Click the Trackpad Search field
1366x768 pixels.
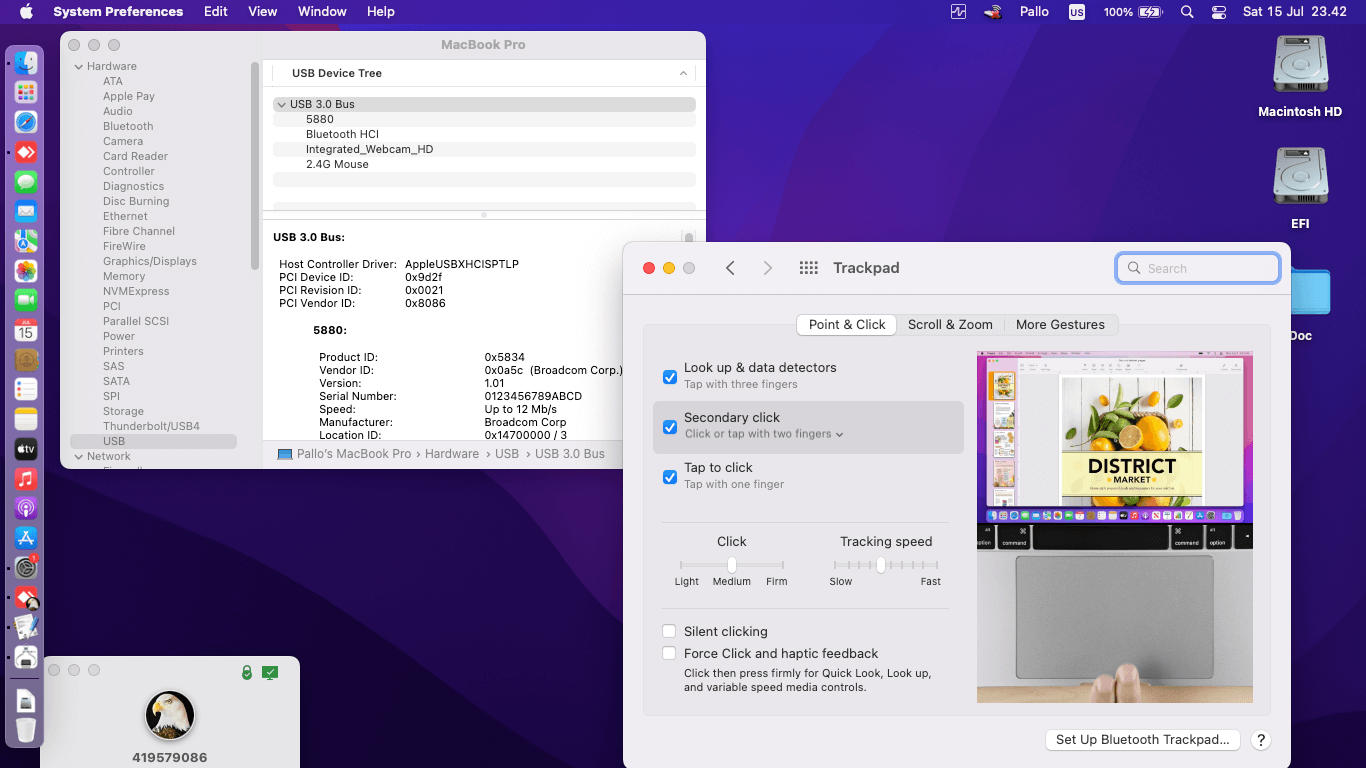(x=1198, y=268)
